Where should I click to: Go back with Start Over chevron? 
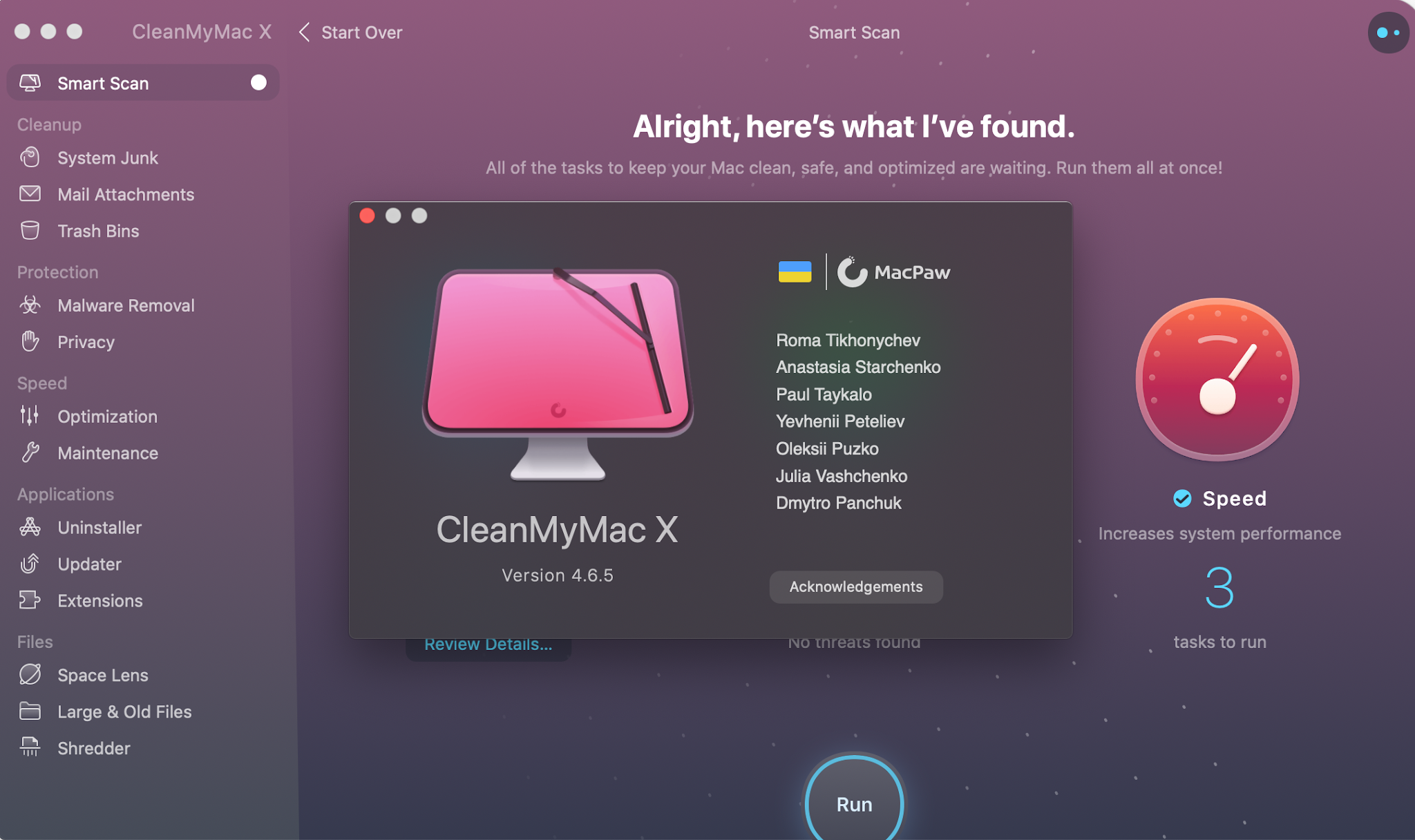(304, 32)
